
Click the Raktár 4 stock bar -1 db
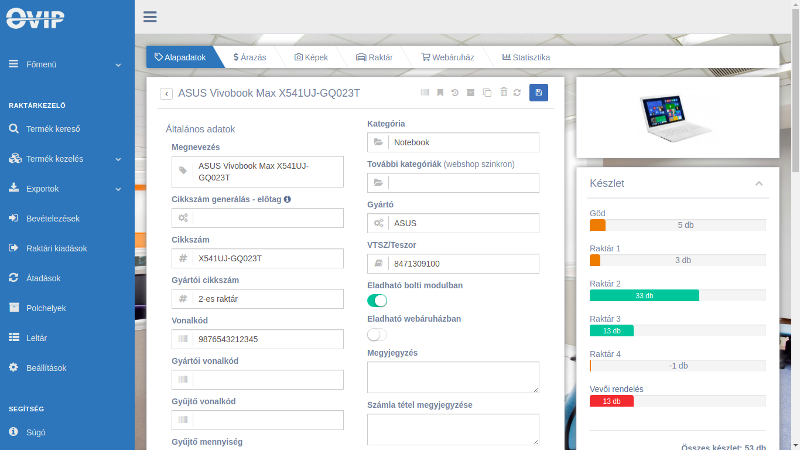point(678,366)
